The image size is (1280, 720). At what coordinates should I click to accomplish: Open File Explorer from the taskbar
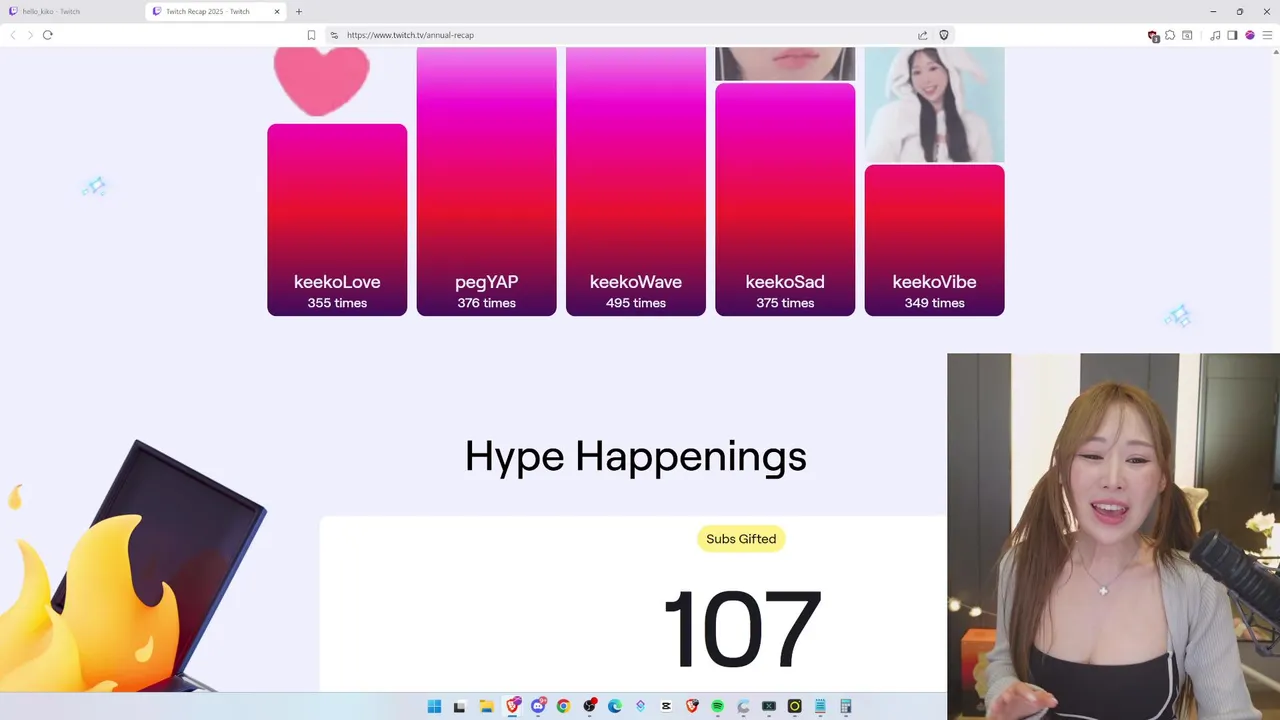486,706
